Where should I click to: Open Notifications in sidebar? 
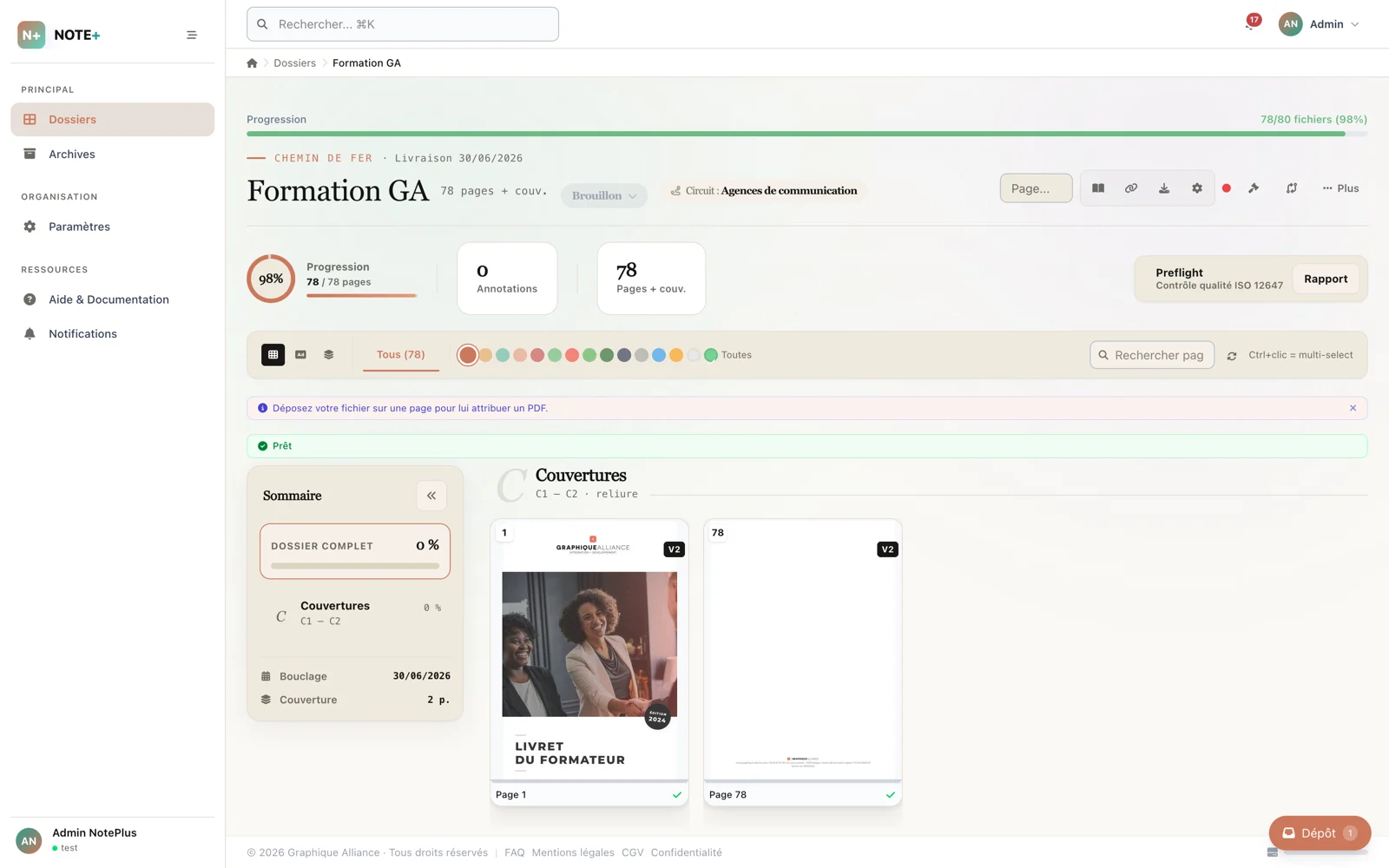[x=113, y=334]
